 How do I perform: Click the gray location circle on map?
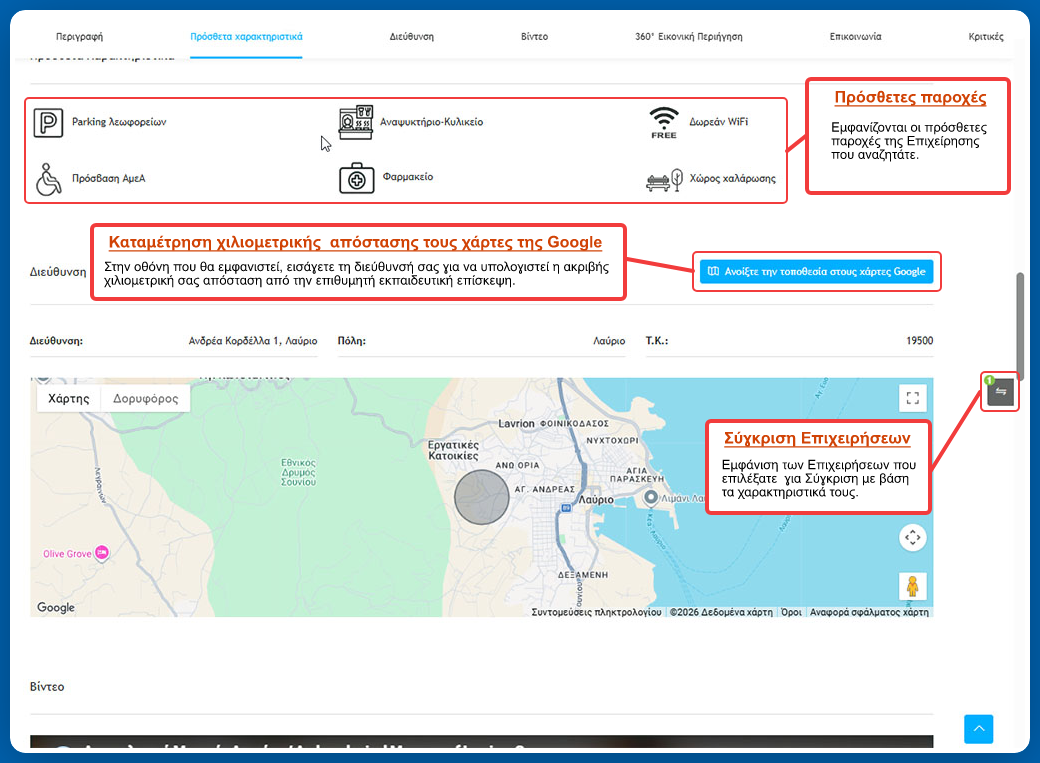[482, 497]
